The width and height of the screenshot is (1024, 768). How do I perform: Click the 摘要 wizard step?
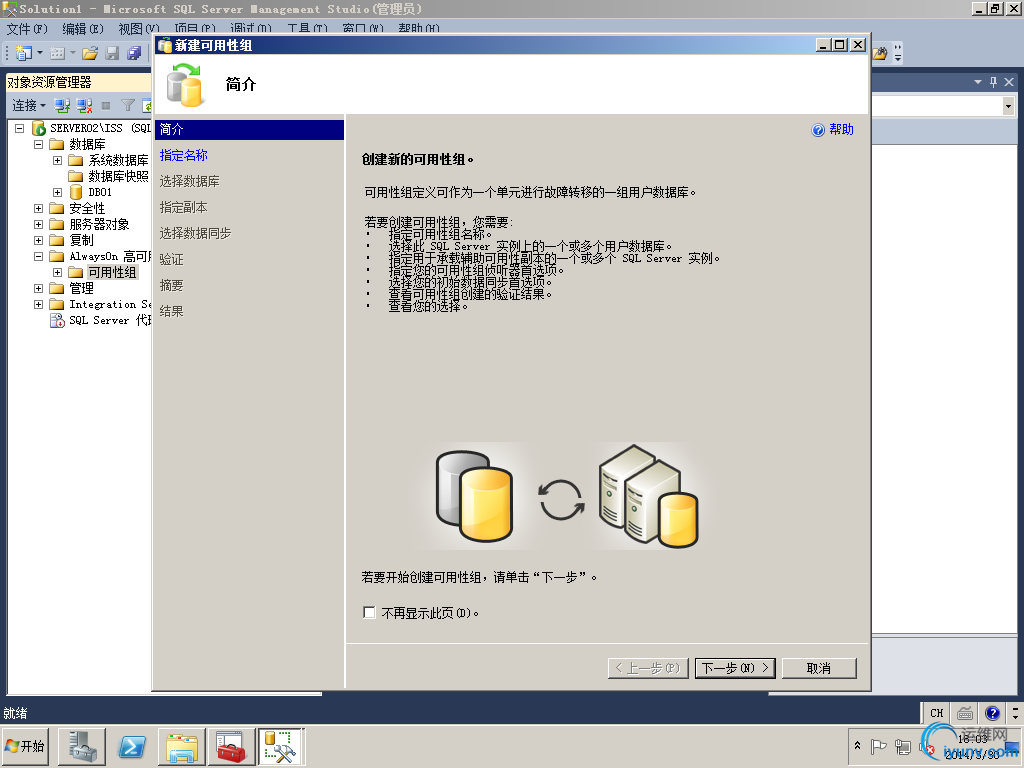[171, 286]
